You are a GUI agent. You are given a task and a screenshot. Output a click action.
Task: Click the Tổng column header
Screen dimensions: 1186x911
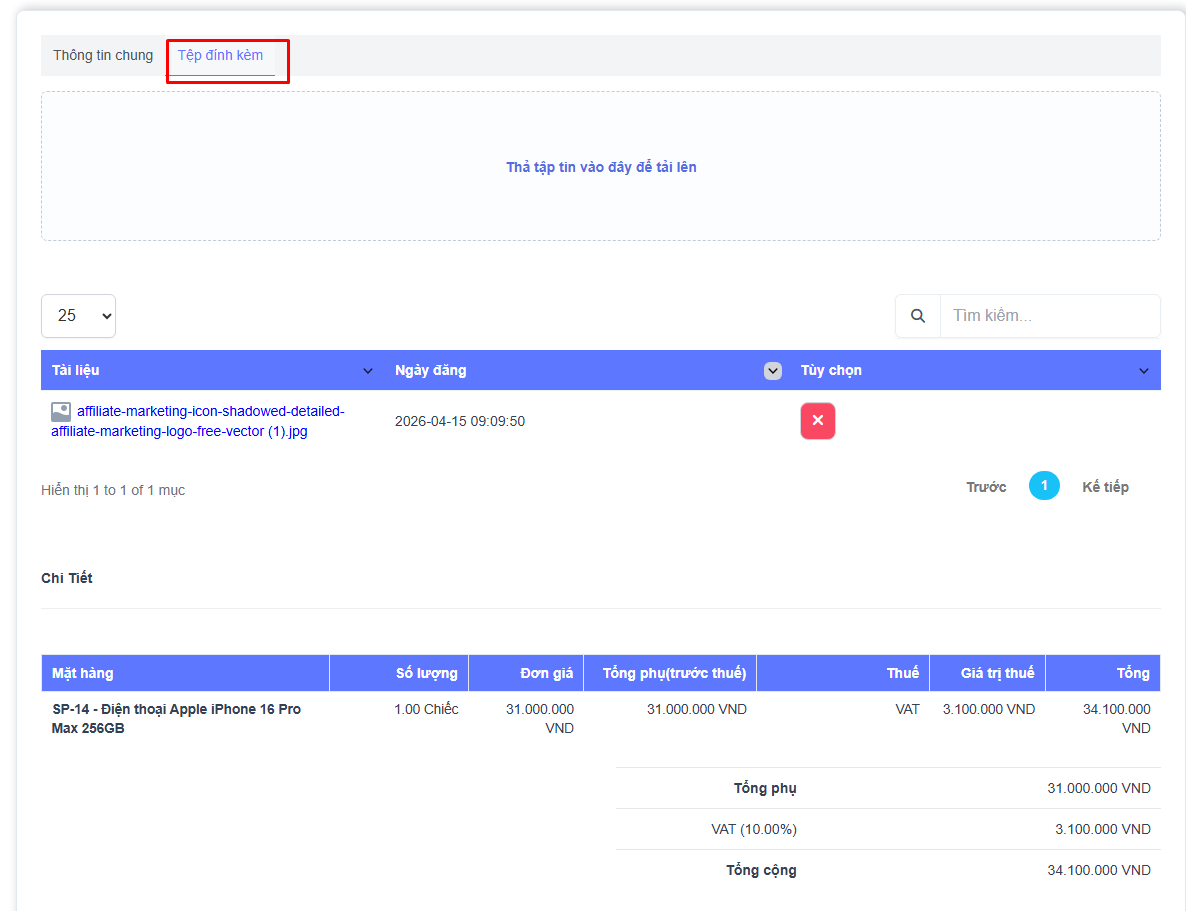coord(1133,673)
